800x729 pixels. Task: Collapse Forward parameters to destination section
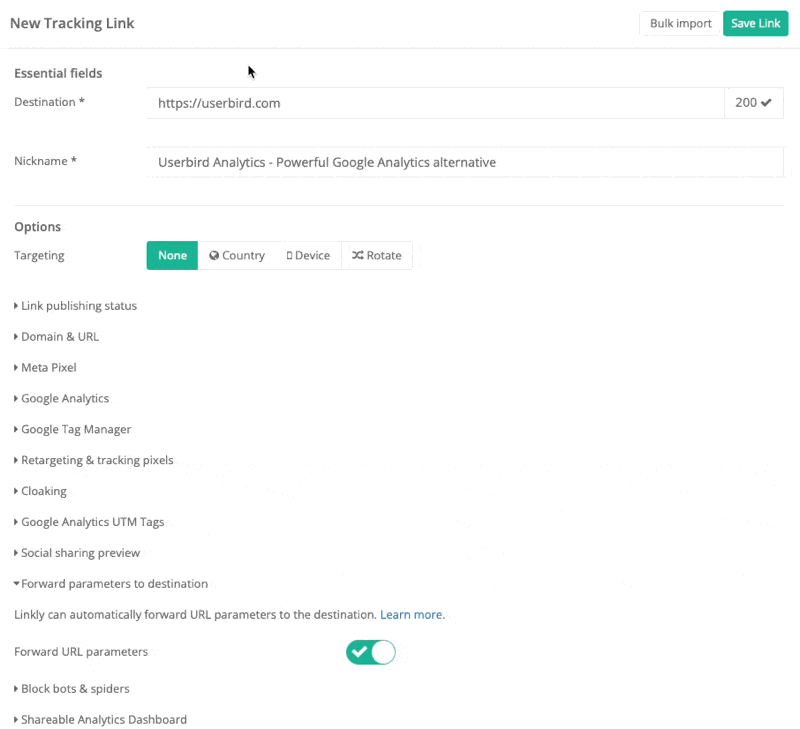(114, 584)
